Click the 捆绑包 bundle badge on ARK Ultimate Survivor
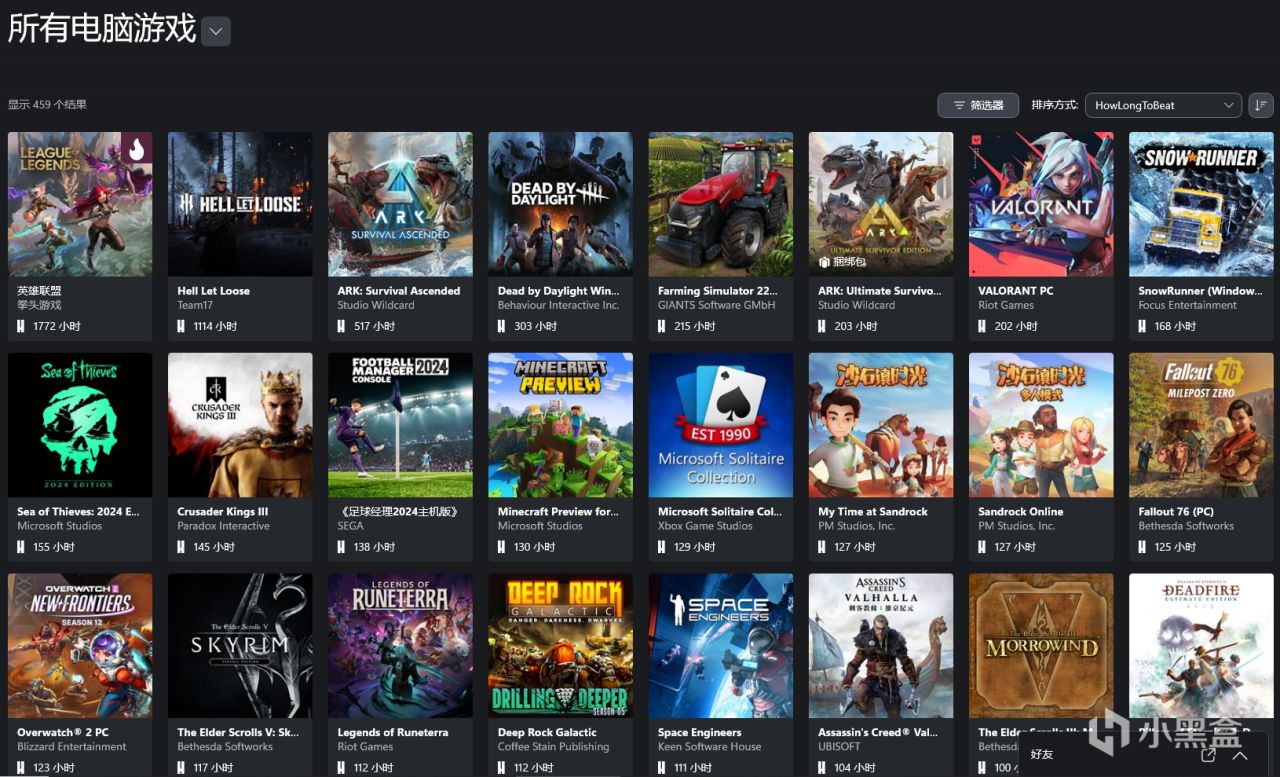The width and height of the screenshot is (1280, 777). click(842, 262)
